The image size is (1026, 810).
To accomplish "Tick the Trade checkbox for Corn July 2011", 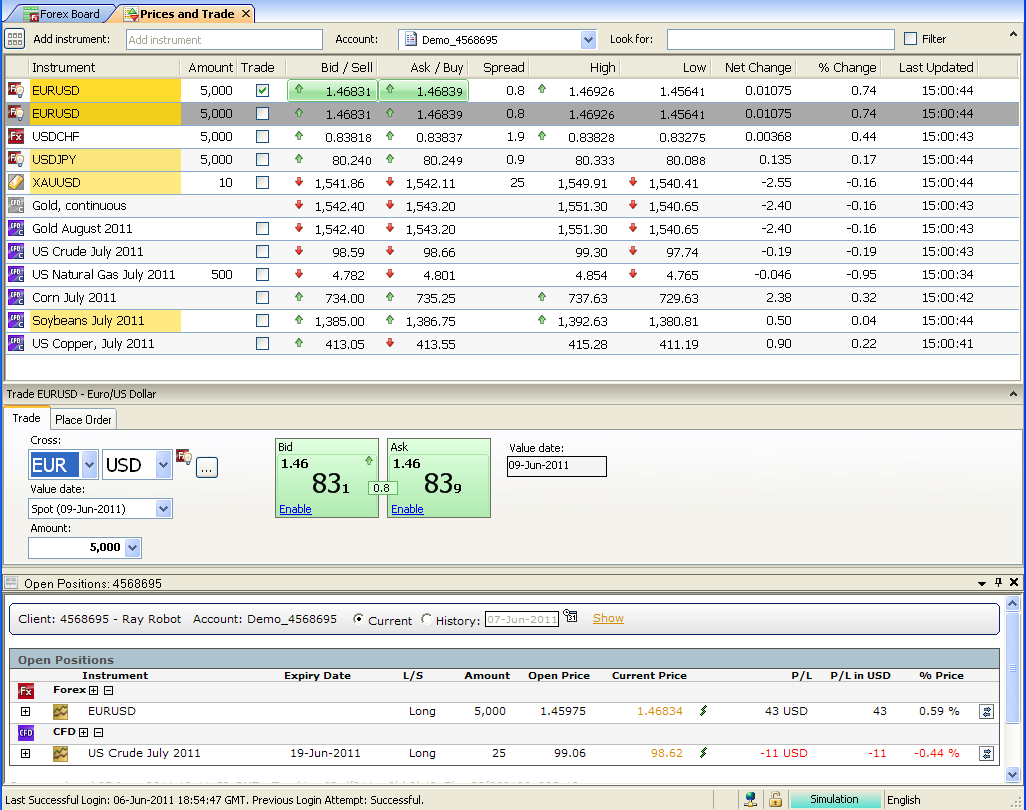I will [262, 298].
